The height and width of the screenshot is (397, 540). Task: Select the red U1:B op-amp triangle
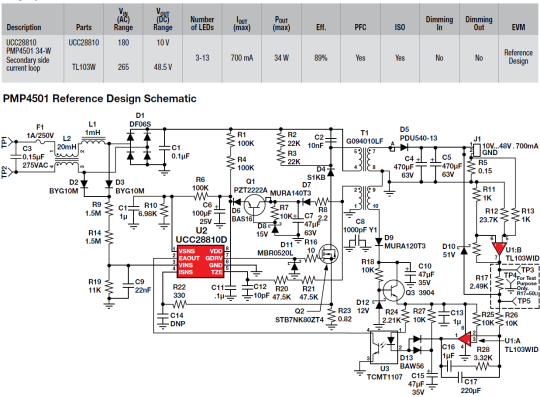498,248
